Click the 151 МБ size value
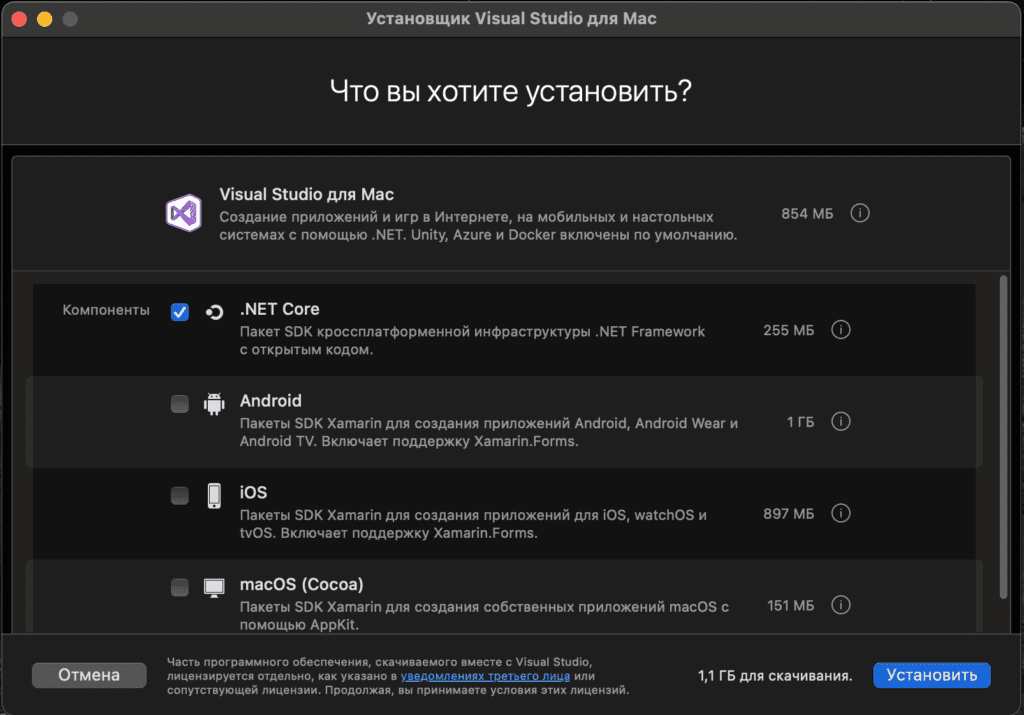This screenshot has width=1024, height=715. click(x=791, y=605)
